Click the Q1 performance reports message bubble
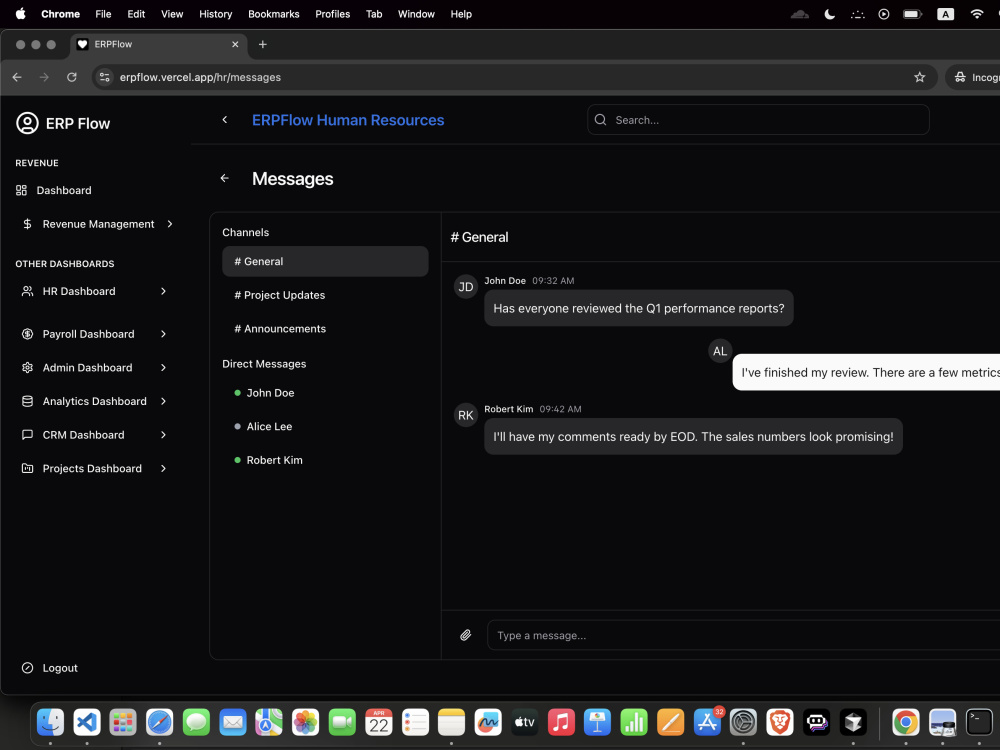Image resolution: width=1000 pixels, height=750 pixels. pyautogui.click(x=638, y=309)
